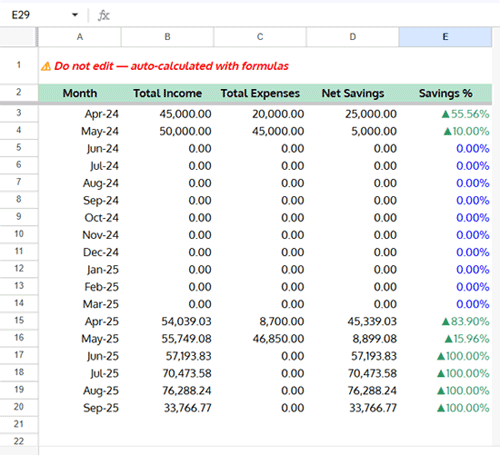Select row 20 header

[19, 407]
